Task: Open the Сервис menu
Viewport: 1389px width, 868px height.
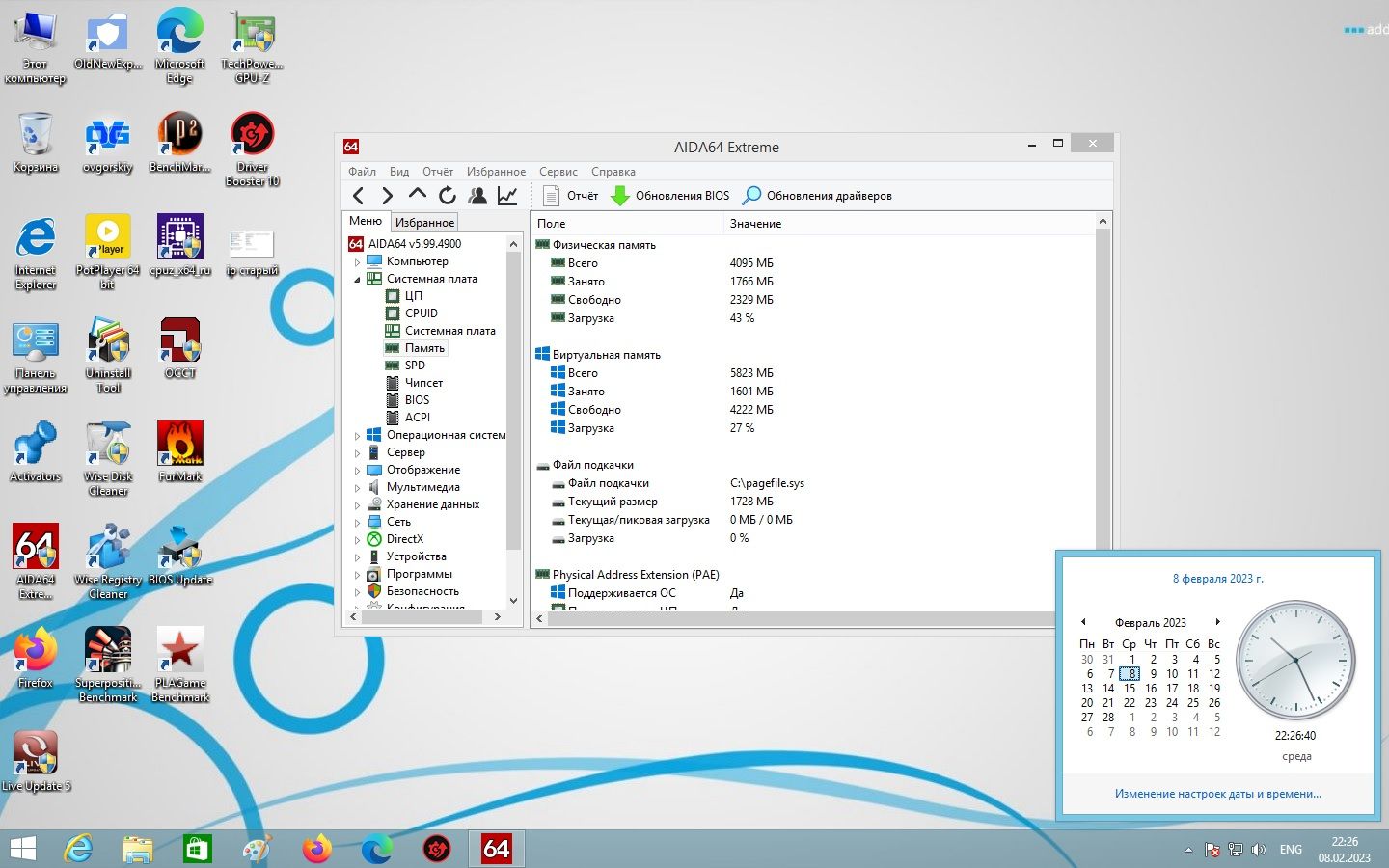Action: (558, 172)
